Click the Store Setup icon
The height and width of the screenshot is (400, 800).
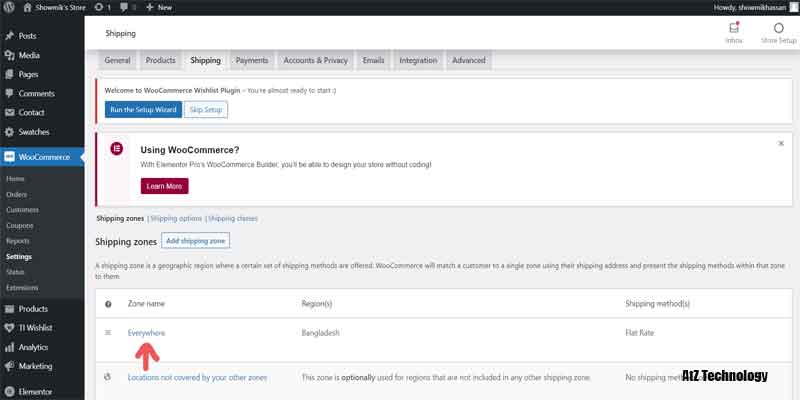pos(778,29)
